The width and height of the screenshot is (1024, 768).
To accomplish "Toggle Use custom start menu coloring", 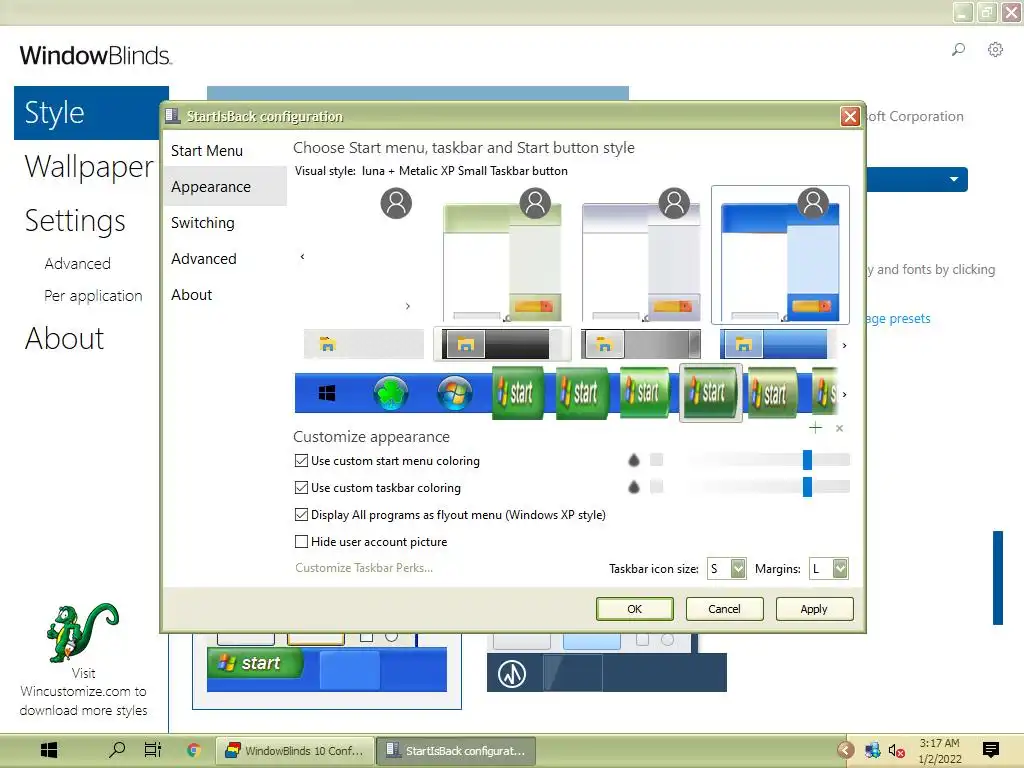I will point(301,461).
